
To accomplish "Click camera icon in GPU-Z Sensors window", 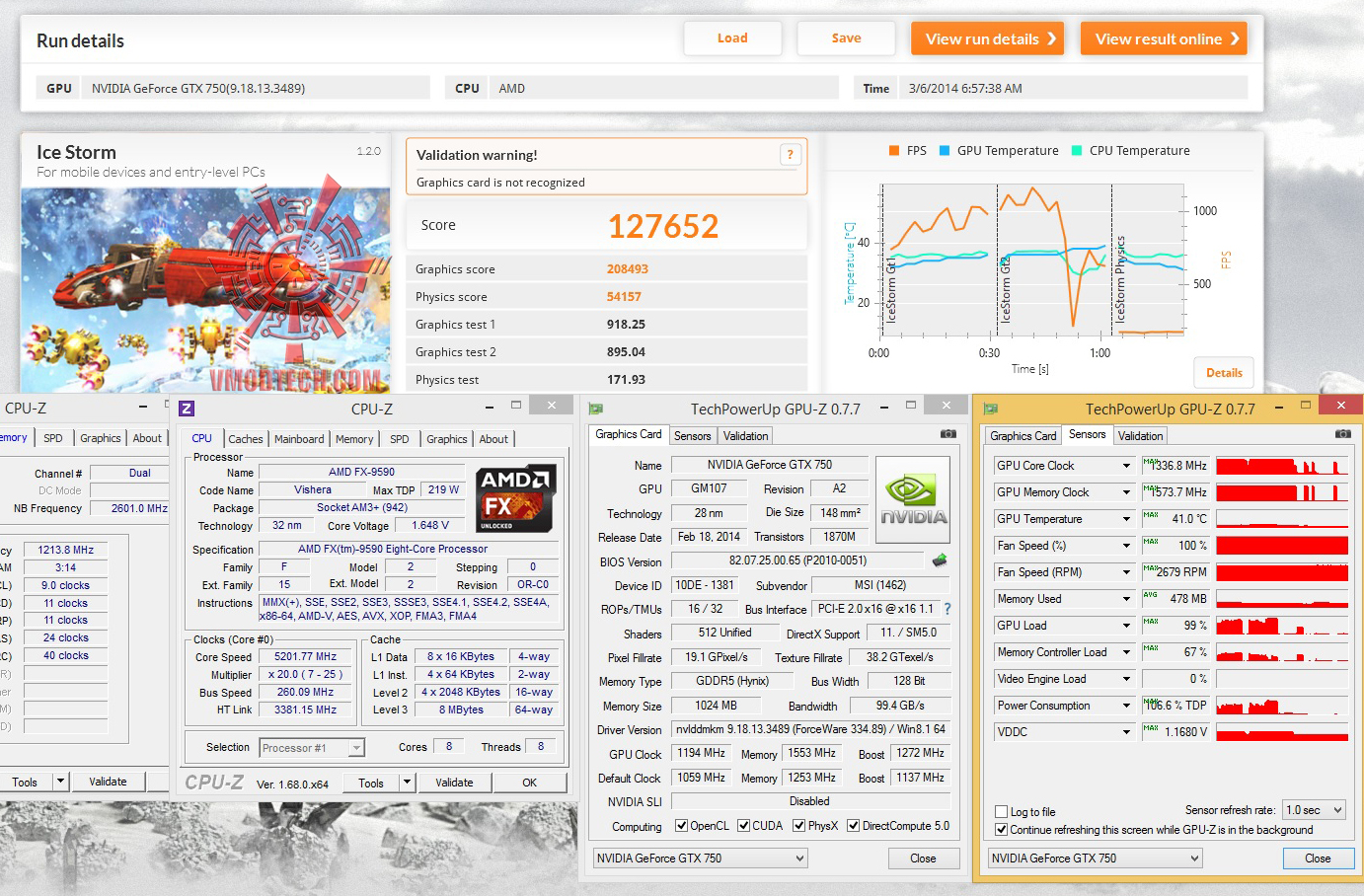I will click(1343, 434).
